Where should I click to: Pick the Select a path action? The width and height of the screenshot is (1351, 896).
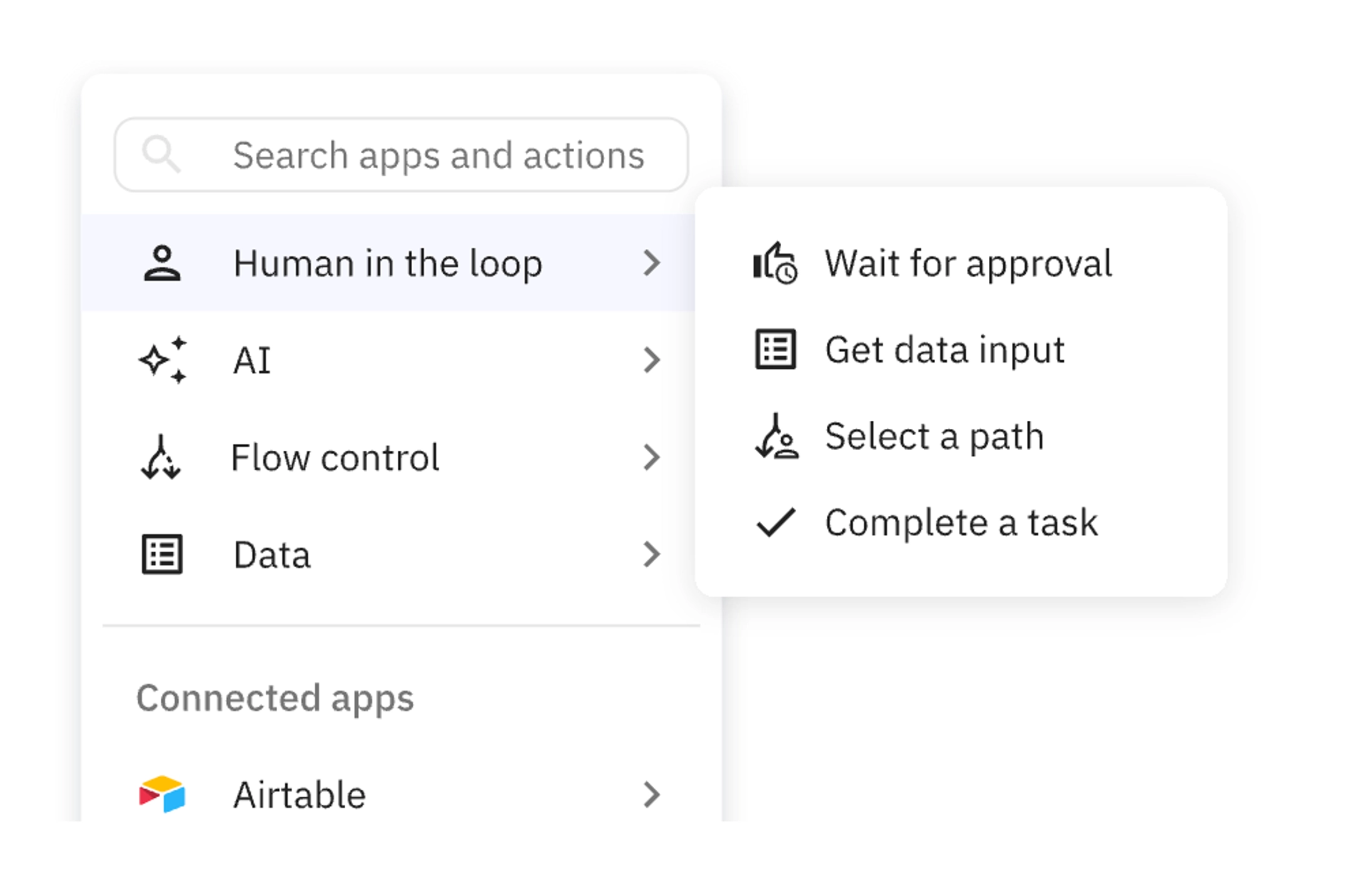[x=934, y=436]
